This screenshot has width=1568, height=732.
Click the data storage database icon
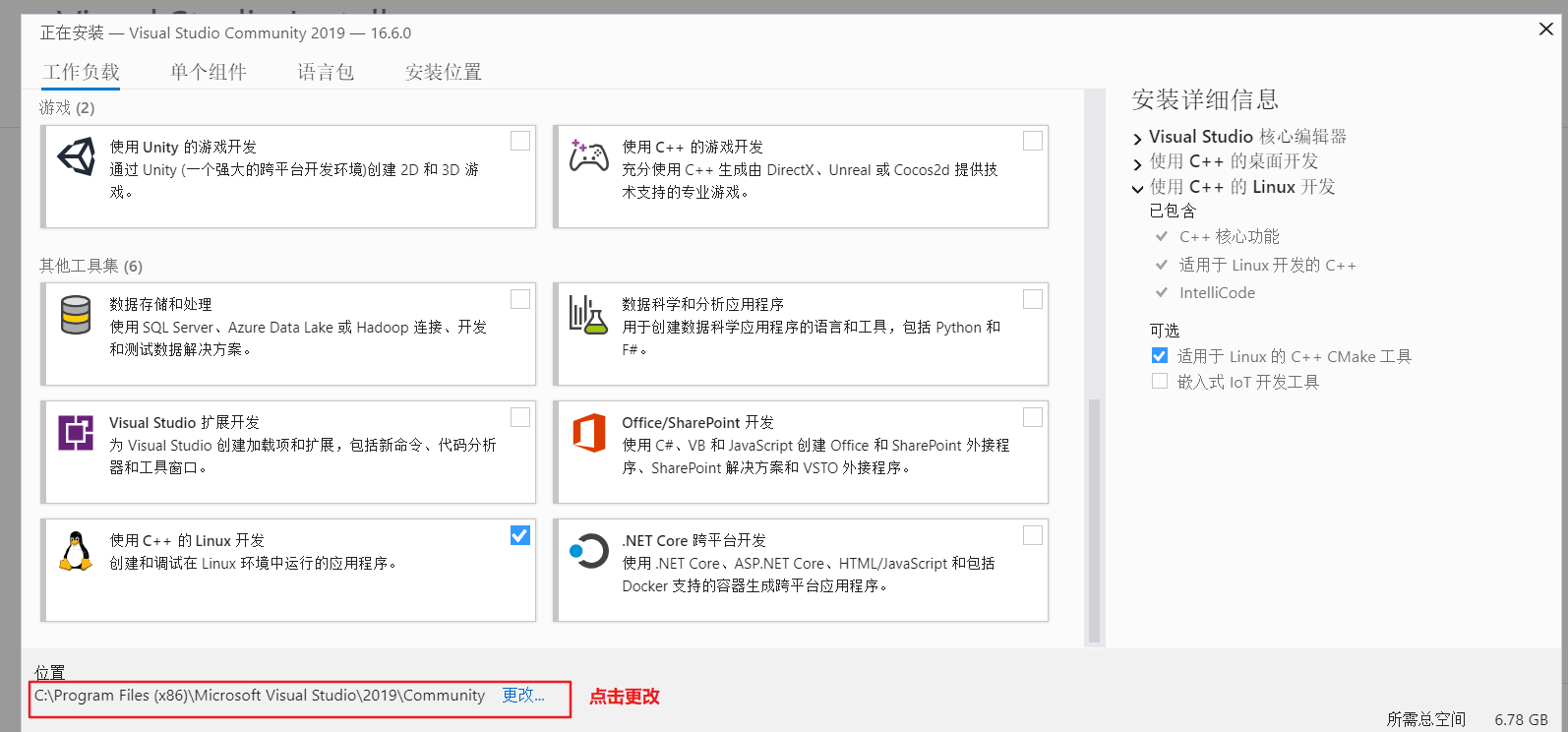(x=76, y=315)
